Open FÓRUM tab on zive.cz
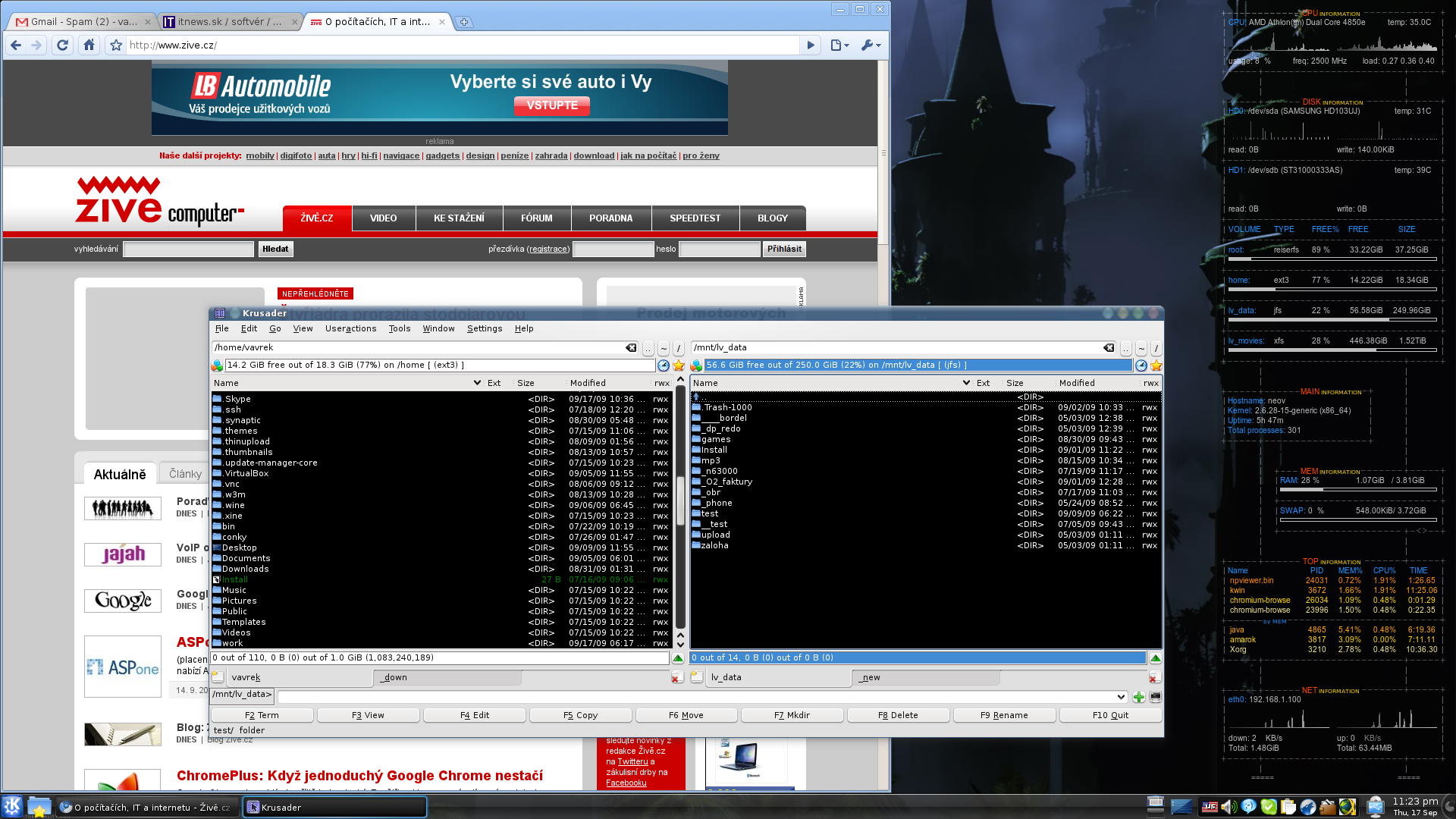Viewport: 1456px width, 819px height. pyautogui.click(x=537, y=218)
